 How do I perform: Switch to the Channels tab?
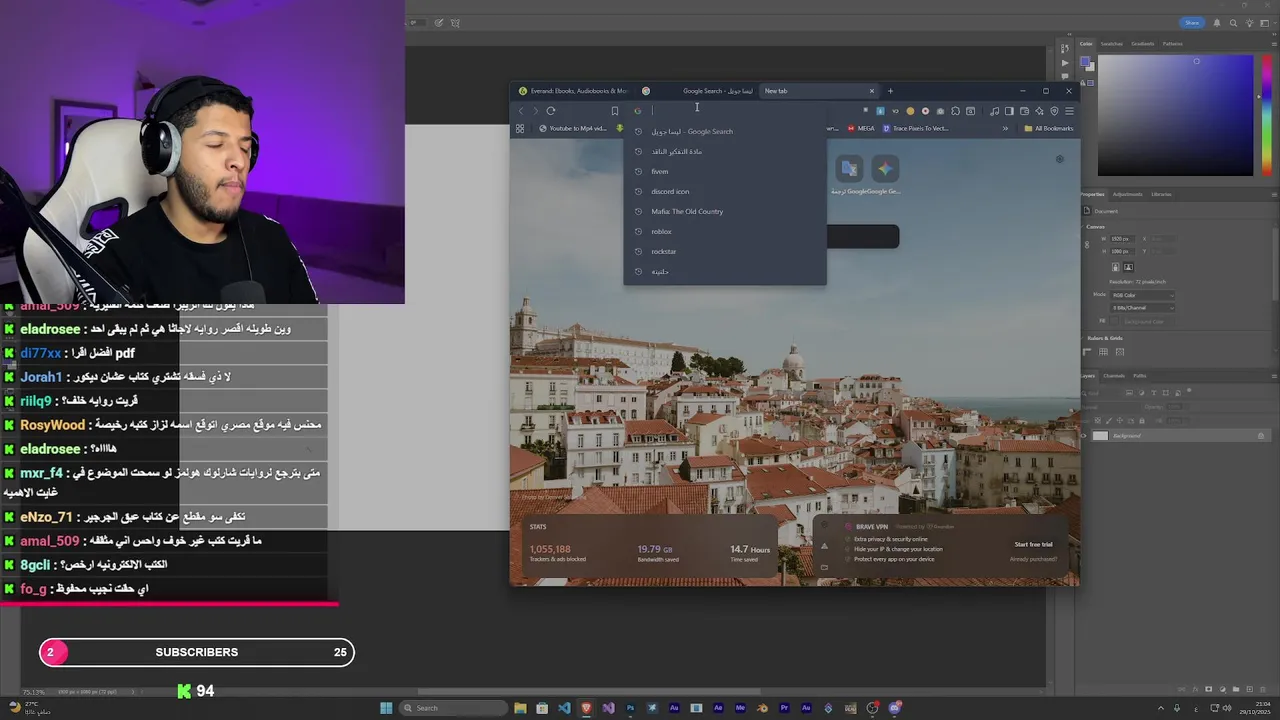pos(1114,376)
